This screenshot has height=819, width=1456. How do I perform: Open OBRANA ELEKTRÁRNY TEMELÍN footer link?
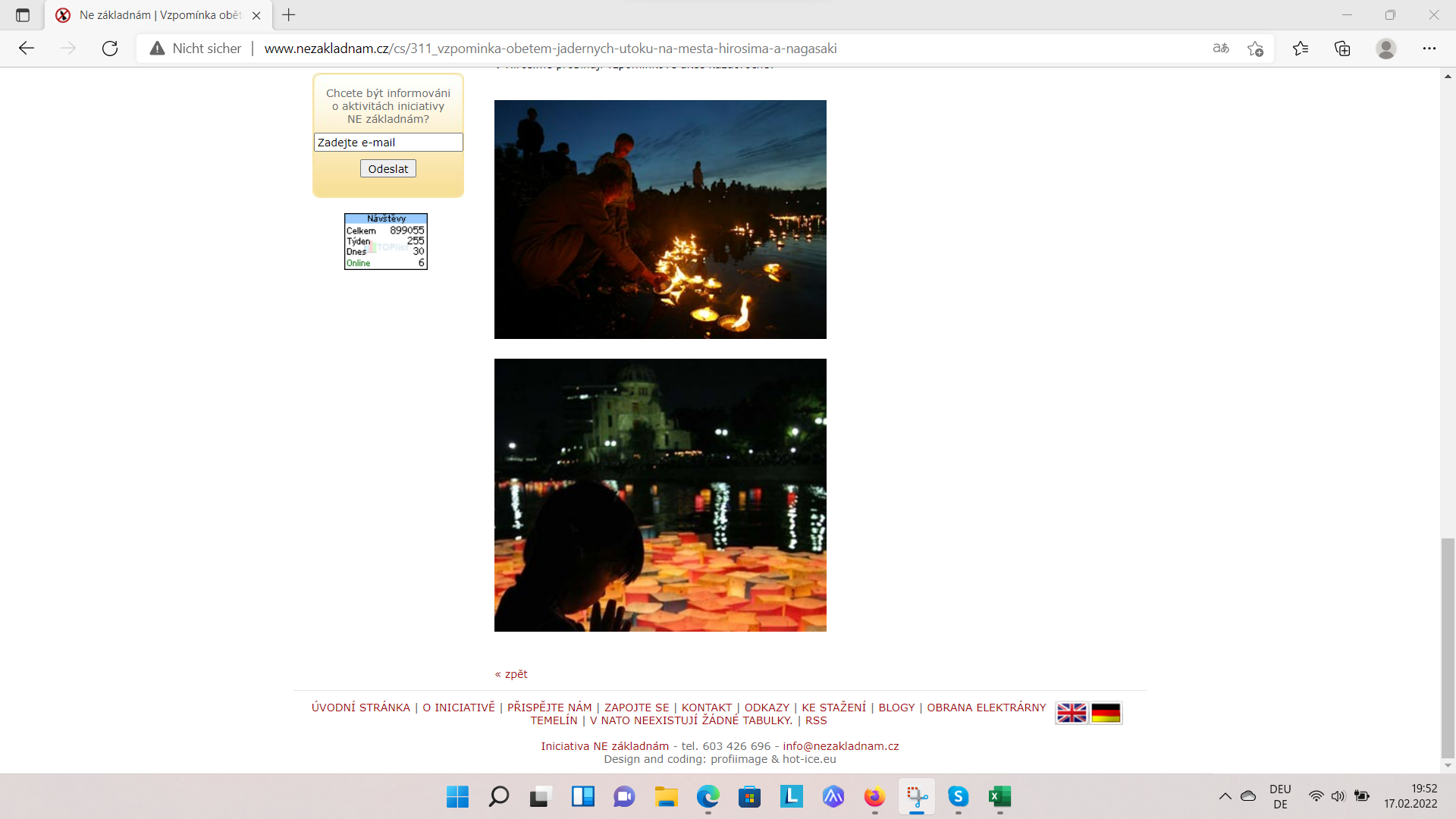[986, 708]
